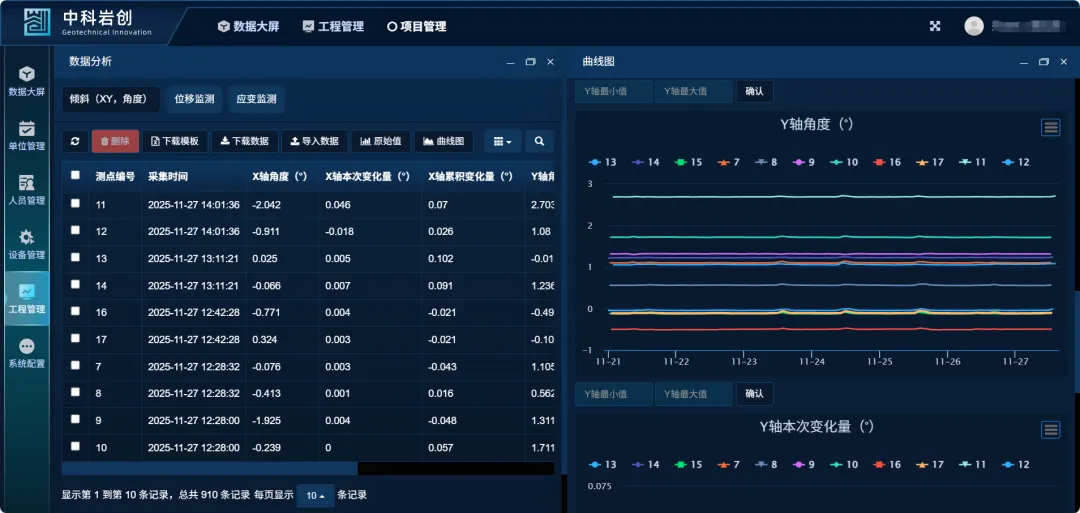Click the top Y轴最小值 input field

pyautogui.click(x=614, y=91)
